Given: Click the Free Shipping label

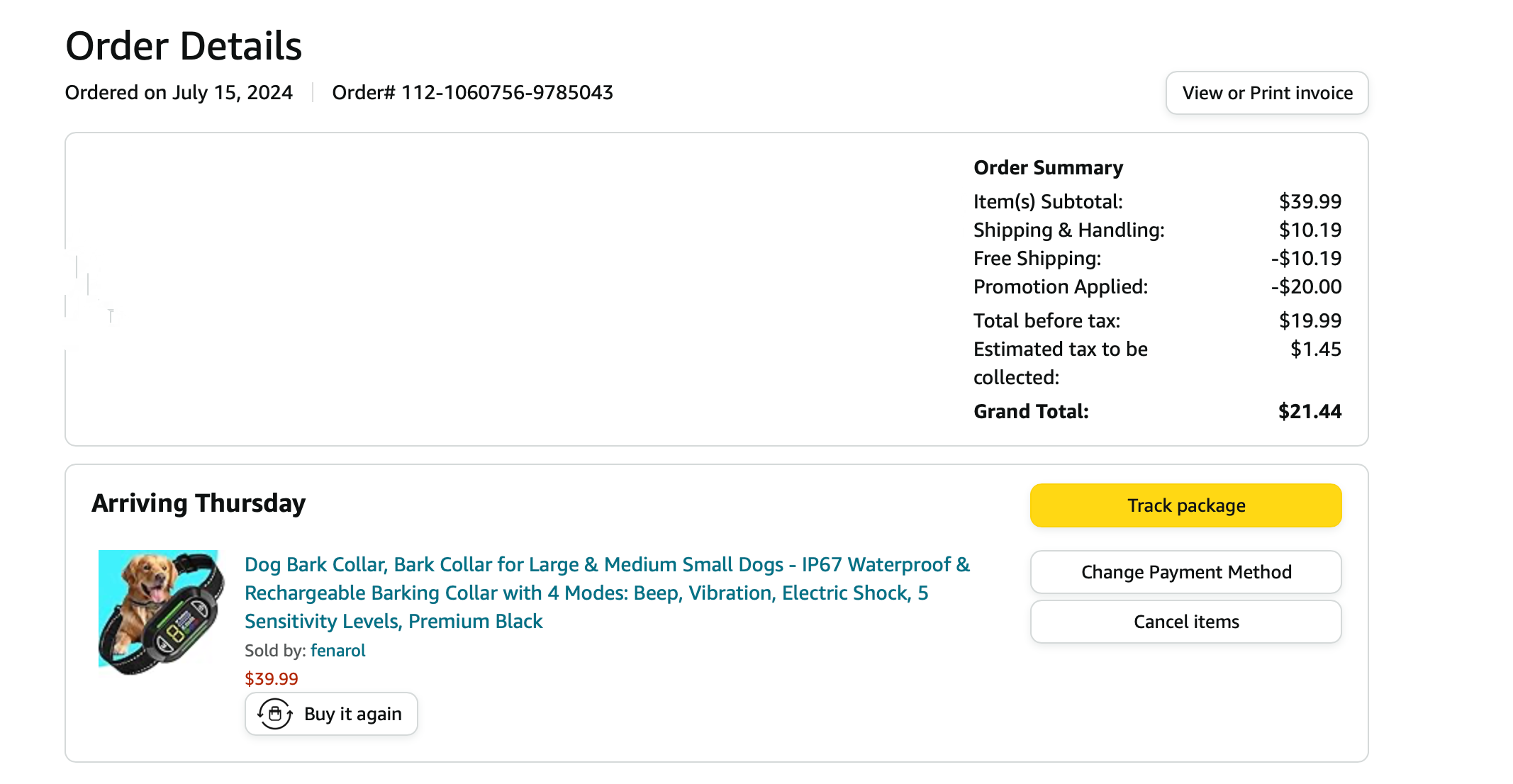Looking at the screenshot, I should tap(1037, 259).
